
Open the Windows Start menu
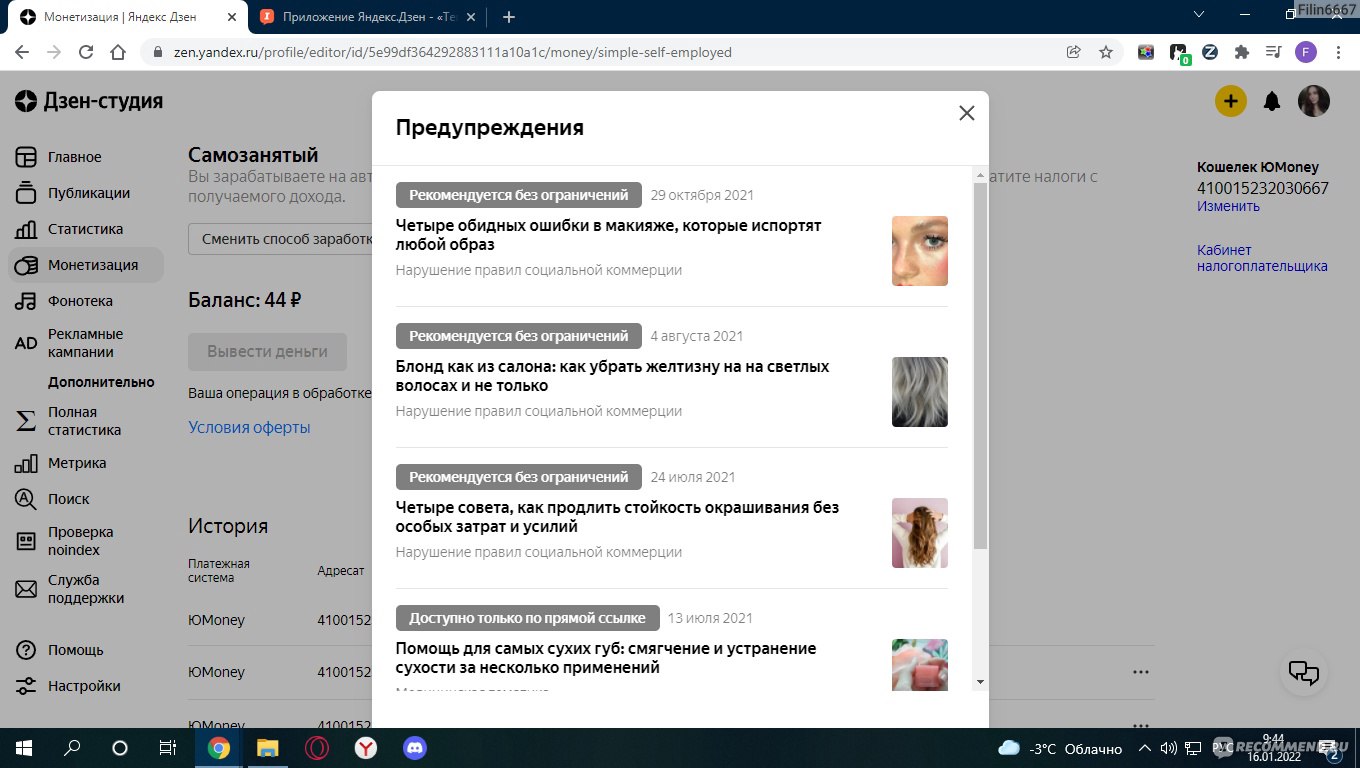coord(24,748)
